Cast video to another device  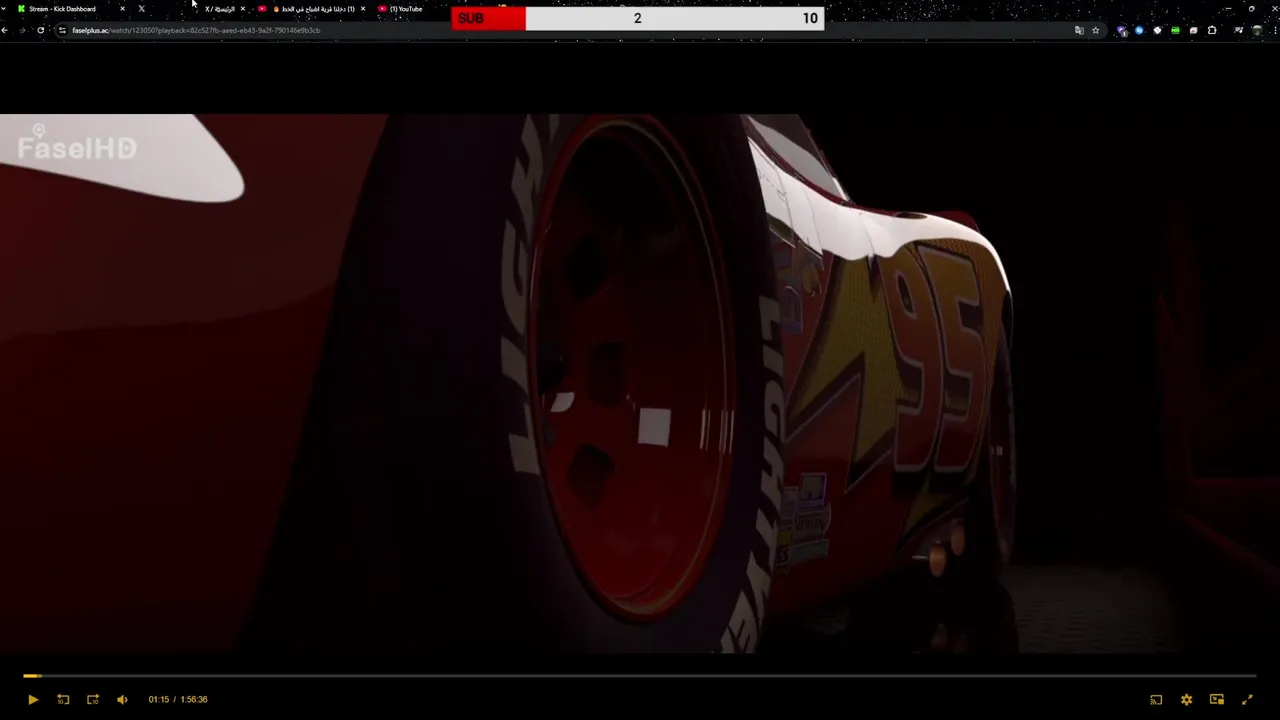tap(1156, 699)
